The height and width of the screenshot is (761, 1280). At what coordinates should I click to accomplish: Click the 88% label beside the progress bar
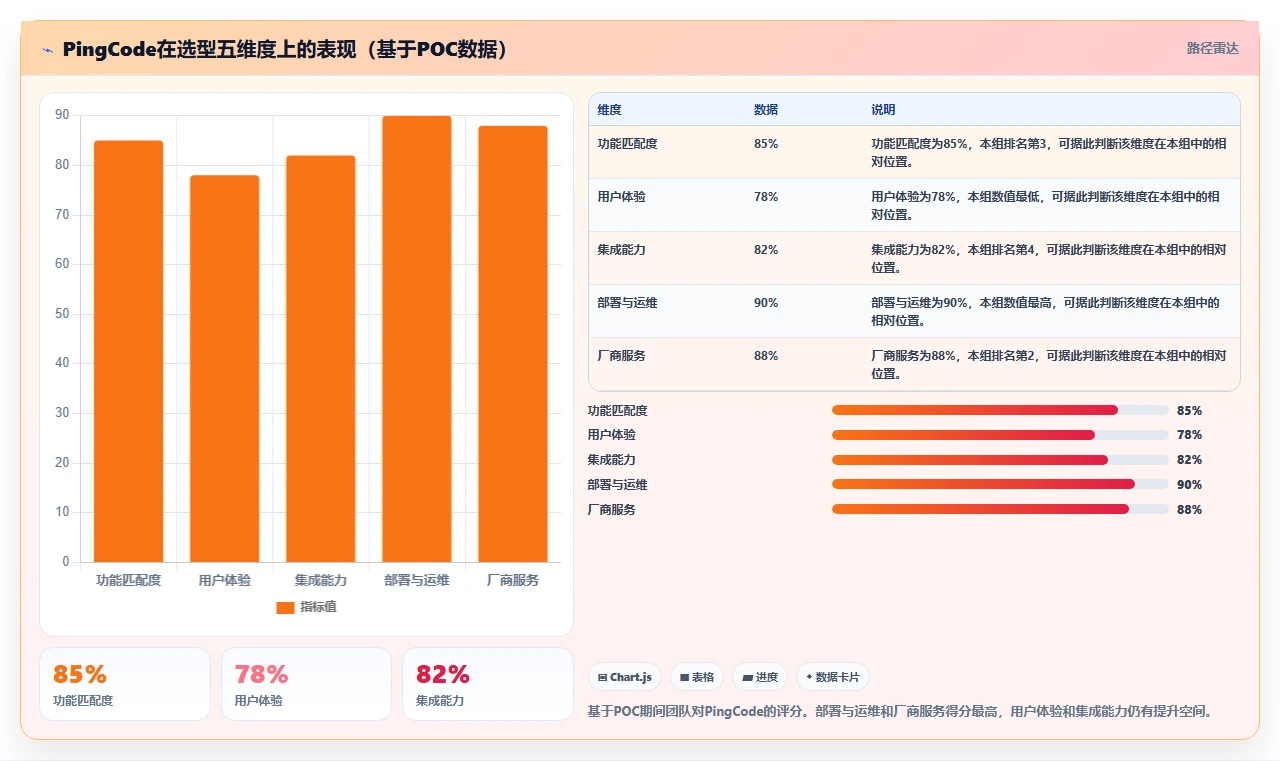point(1189,510)
